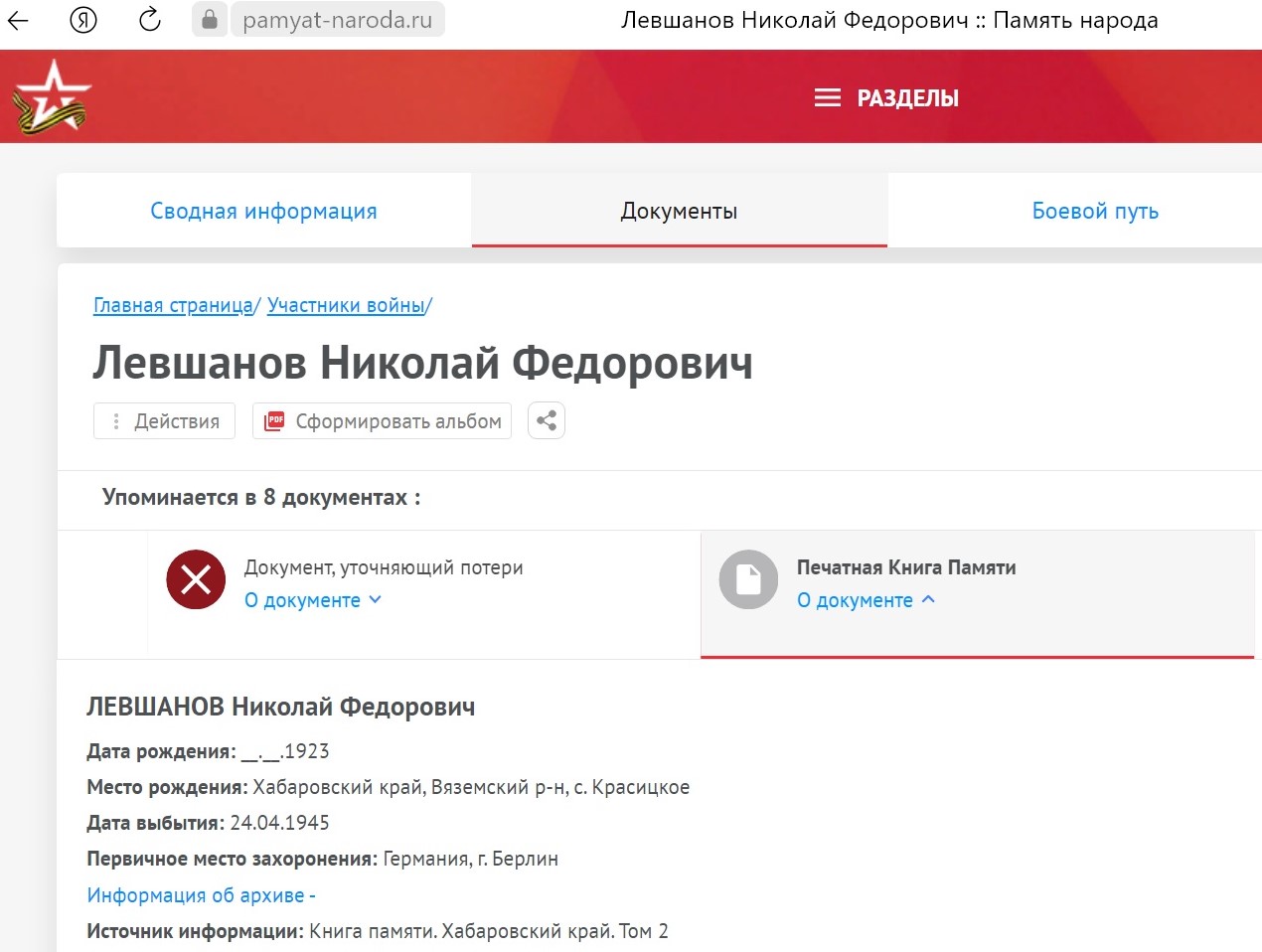Open the Действия actions button

coord(164,421)
